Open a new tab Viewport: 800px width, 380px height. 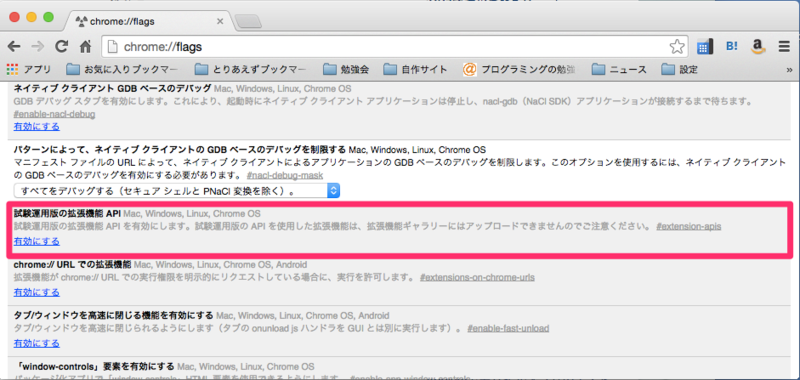coord(248,22)
